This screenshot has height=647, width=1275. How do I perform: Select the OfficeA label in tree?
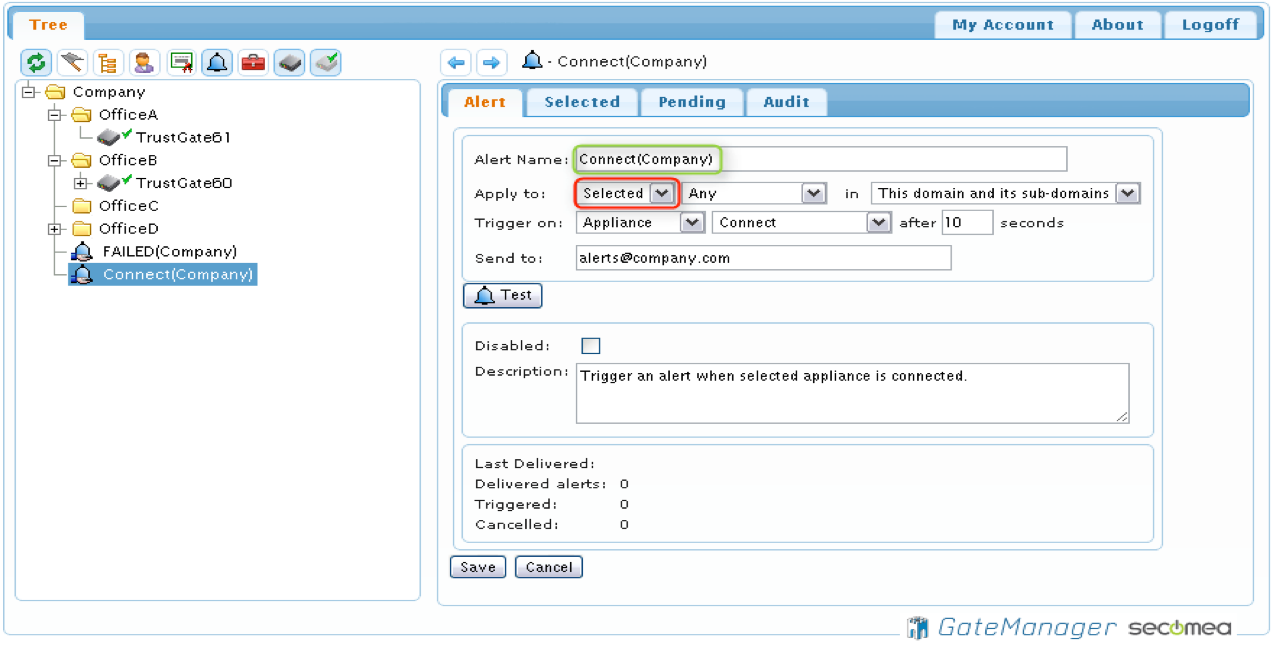[x=128, y=115]
